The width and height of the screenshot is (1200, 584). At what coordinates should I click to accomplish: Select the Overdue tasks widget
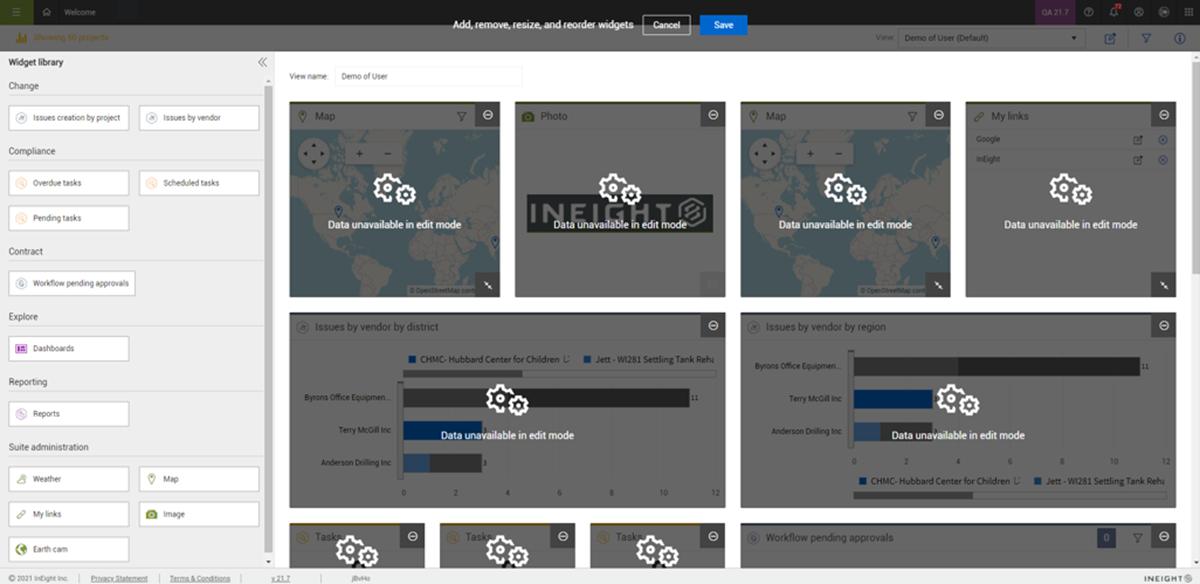pyautogui.click(x=69, y=183)
